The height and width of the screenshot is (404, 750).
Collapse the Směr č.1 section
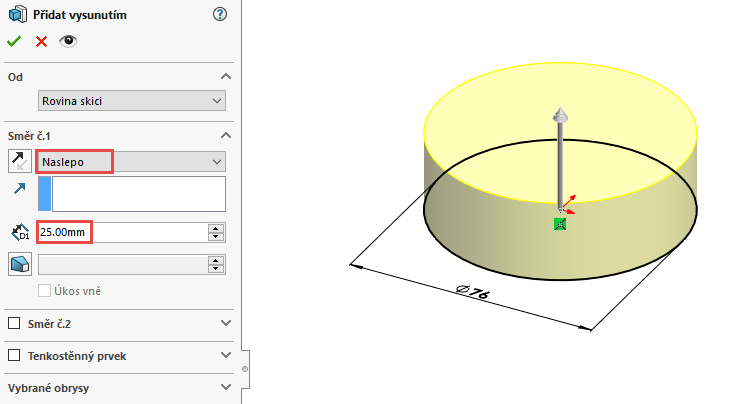[x=226, y=136]
